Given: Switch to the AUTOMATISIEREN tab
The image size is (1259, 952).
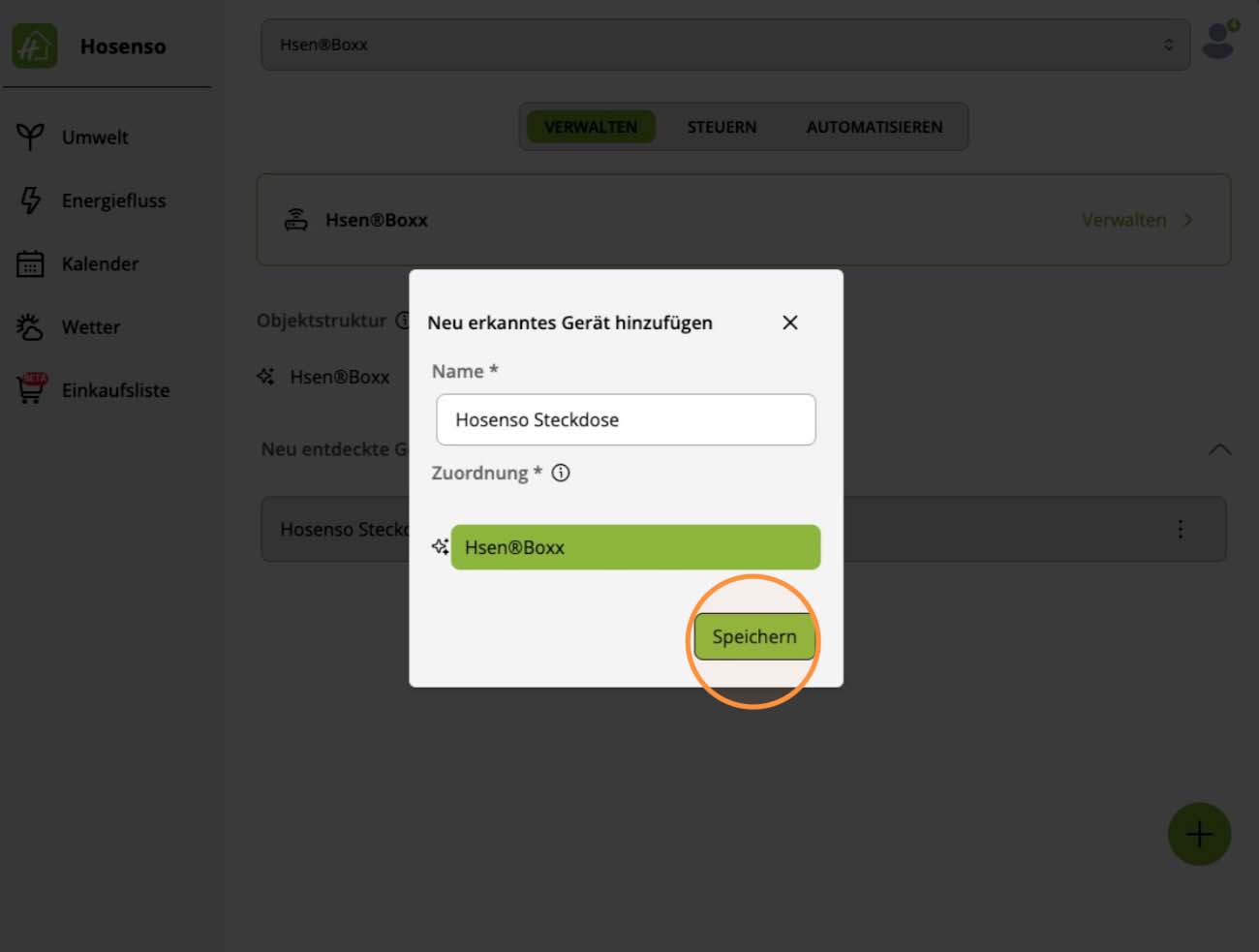Looking at the screenshot, I should click(875, 127).
